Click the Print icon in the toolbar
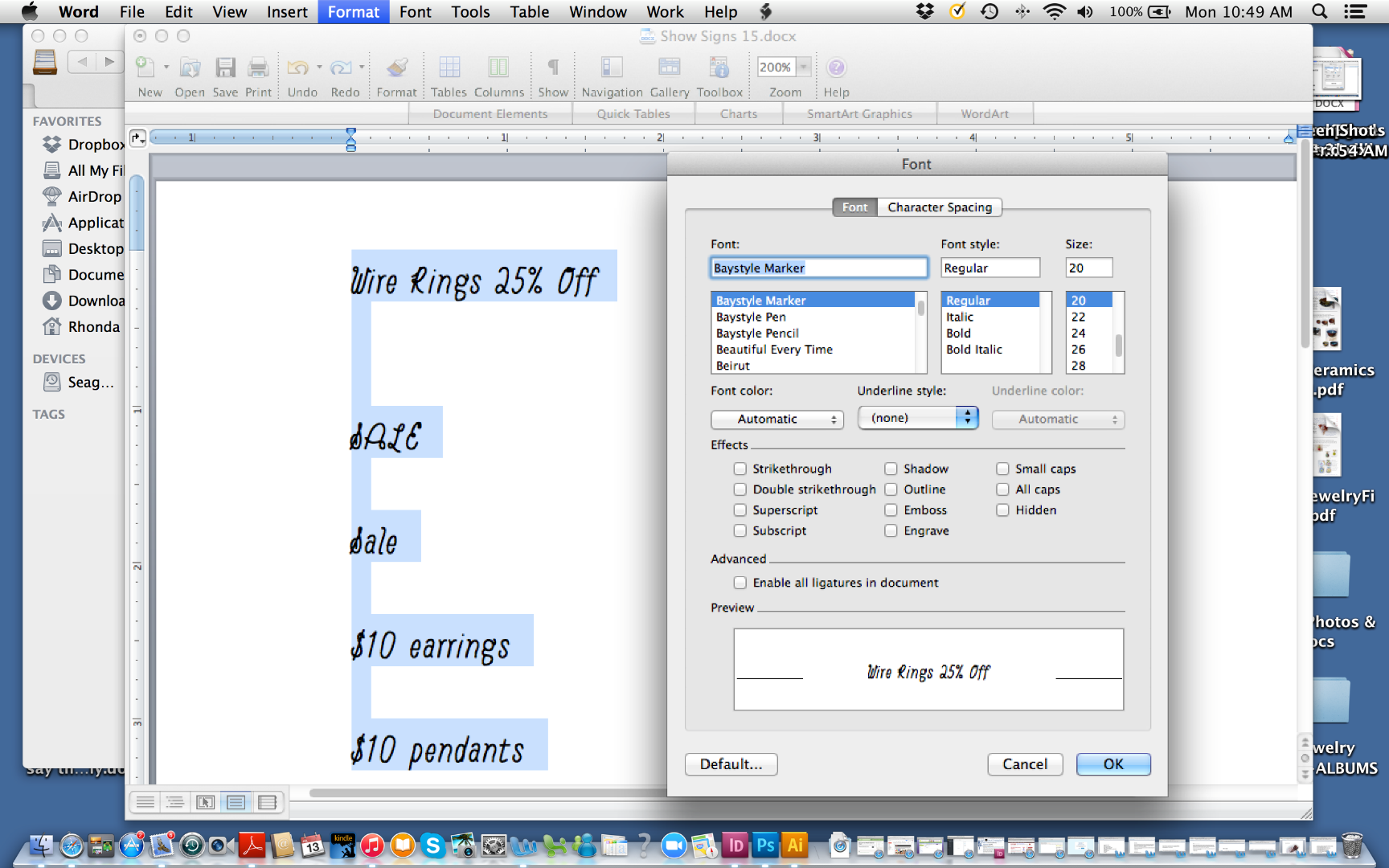 click(x=258, y=72)
